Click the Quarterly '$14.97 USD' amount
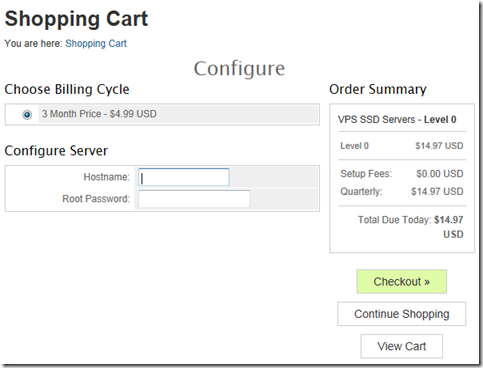The height and width of the screenshot is (368, 483). click(x=437, y=191)
